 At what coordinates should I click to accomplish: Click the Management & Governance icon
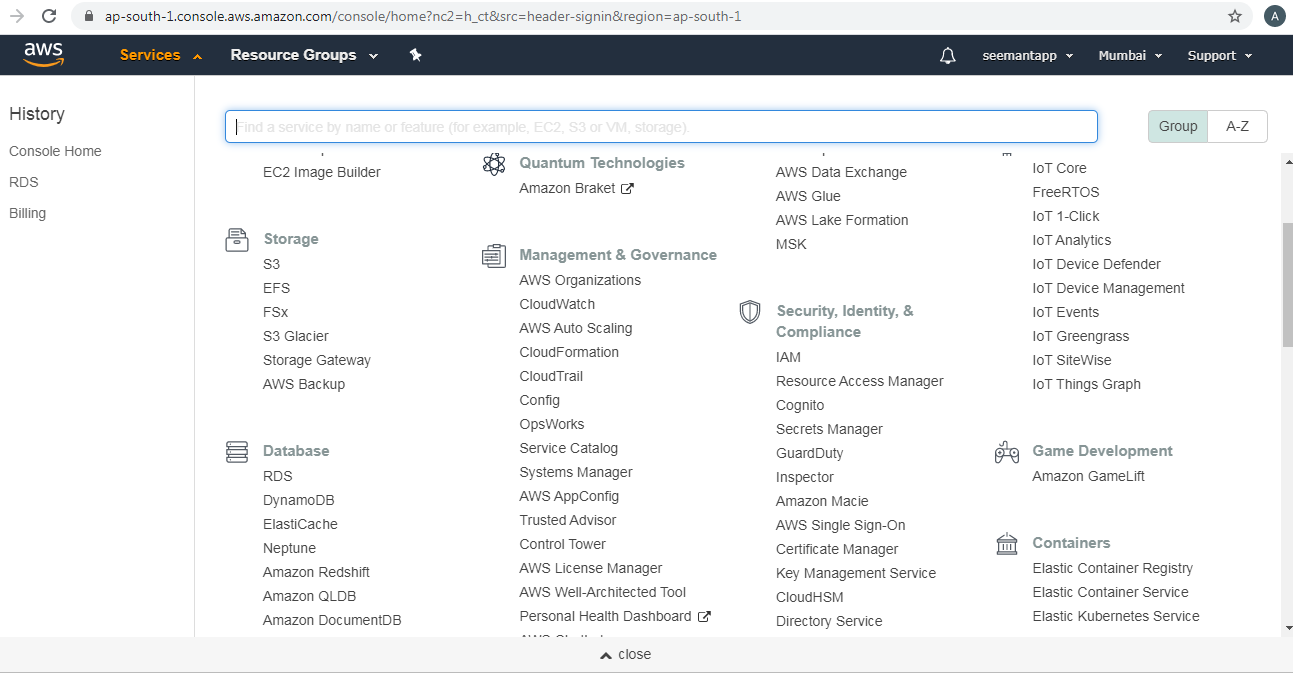coord(494,256)
